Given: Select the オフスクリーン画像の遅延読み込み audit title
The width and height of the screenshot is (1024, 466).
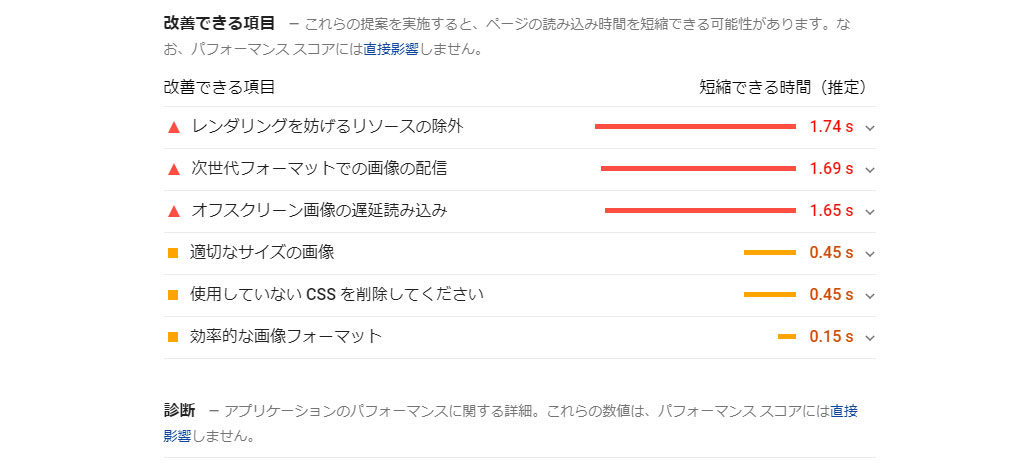Looking at the screenshot, I should coord(319,211).
